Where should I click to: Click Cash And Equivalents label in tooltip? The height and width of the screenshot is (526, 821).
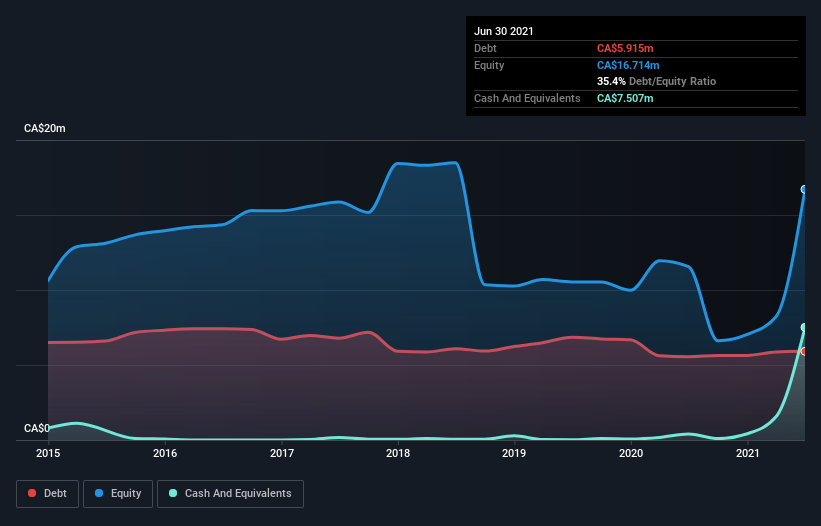(527, 98)
